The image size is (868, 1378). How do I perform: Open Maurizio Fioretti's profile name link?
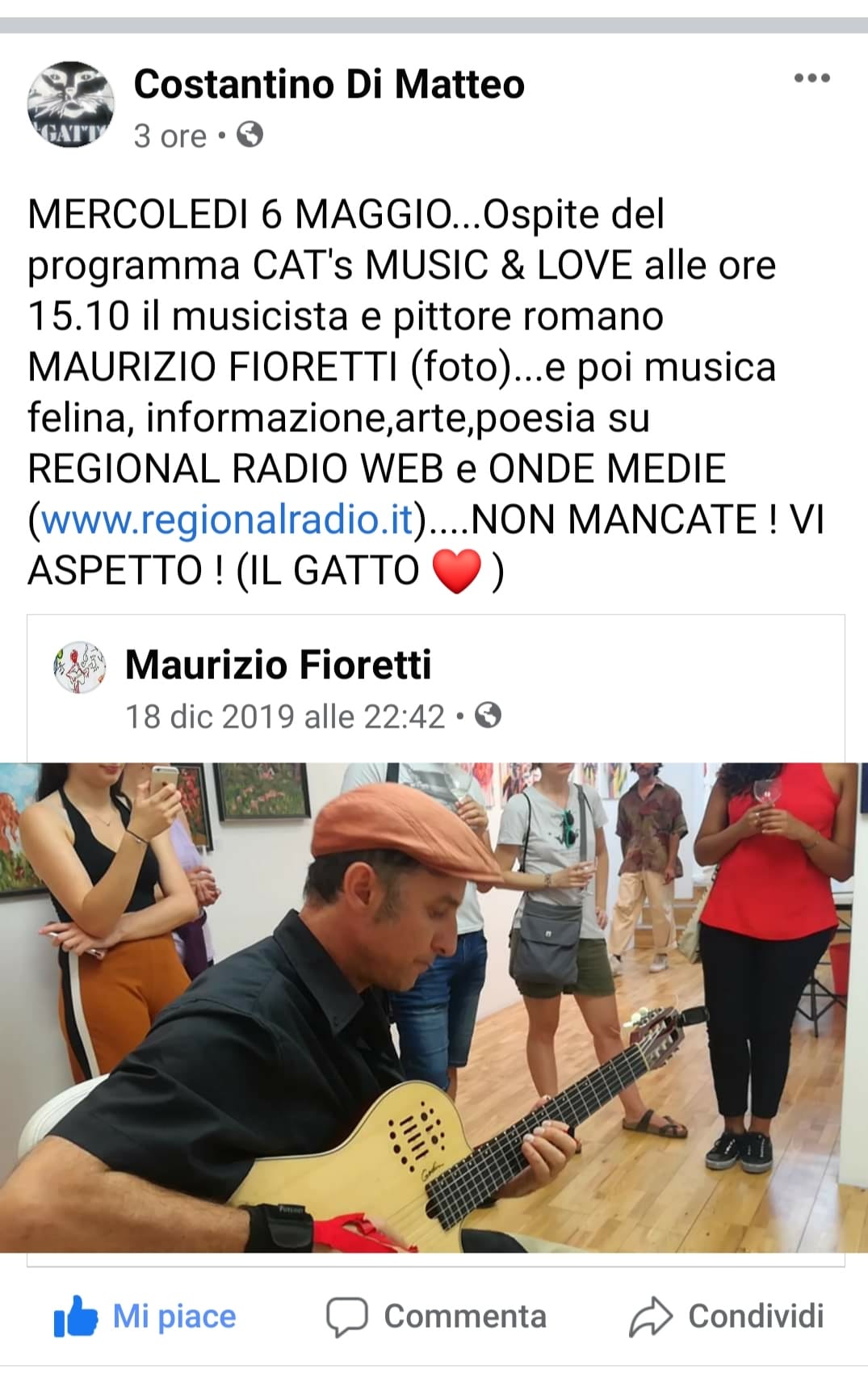click(x=279, y=665)
